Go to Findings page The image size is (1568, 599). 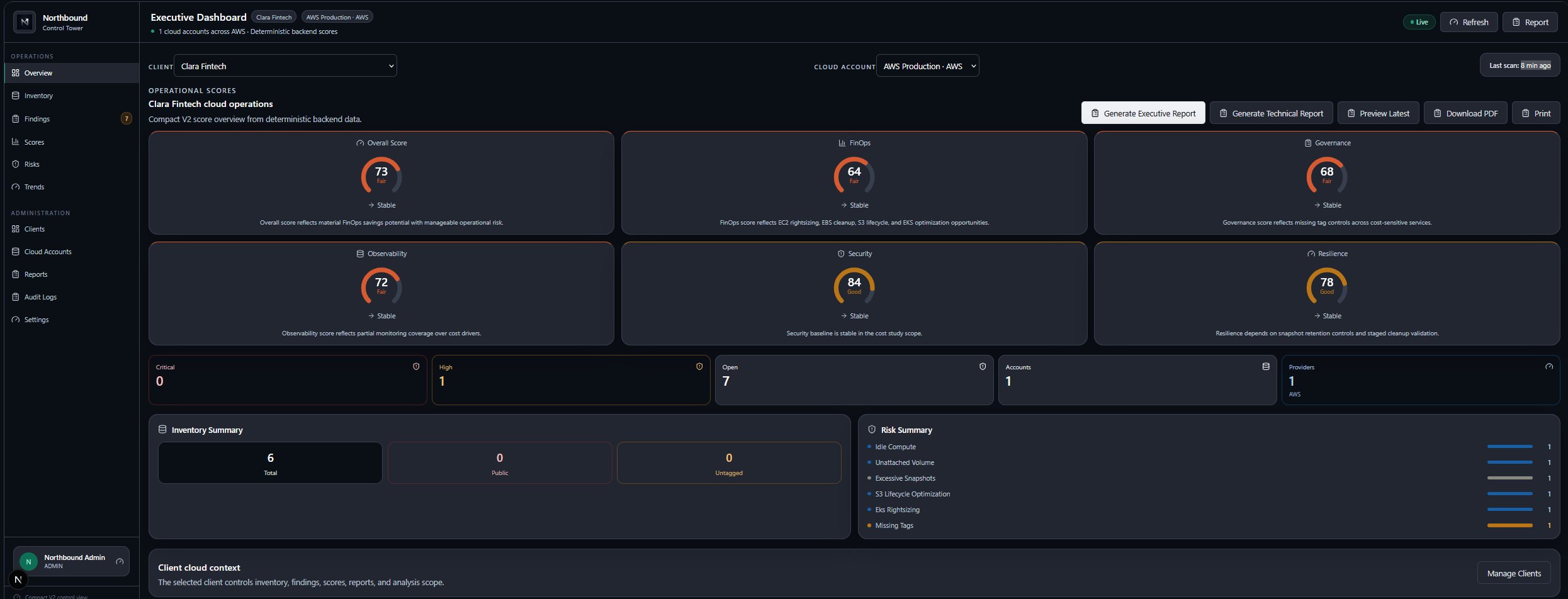click(x=71, y=119)
